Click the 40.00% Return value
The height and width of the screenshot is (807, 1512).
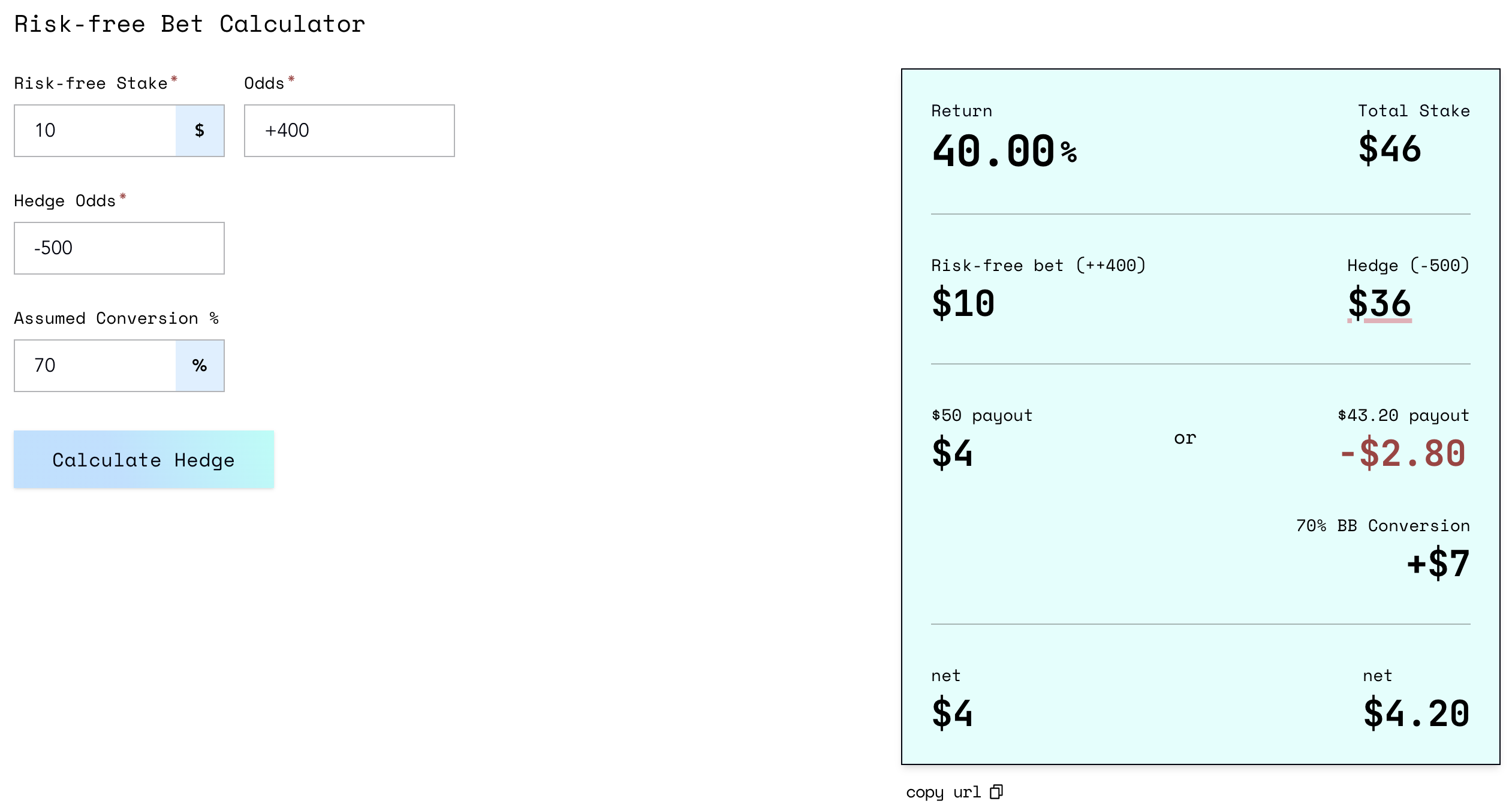click(x=1004, y=150)
